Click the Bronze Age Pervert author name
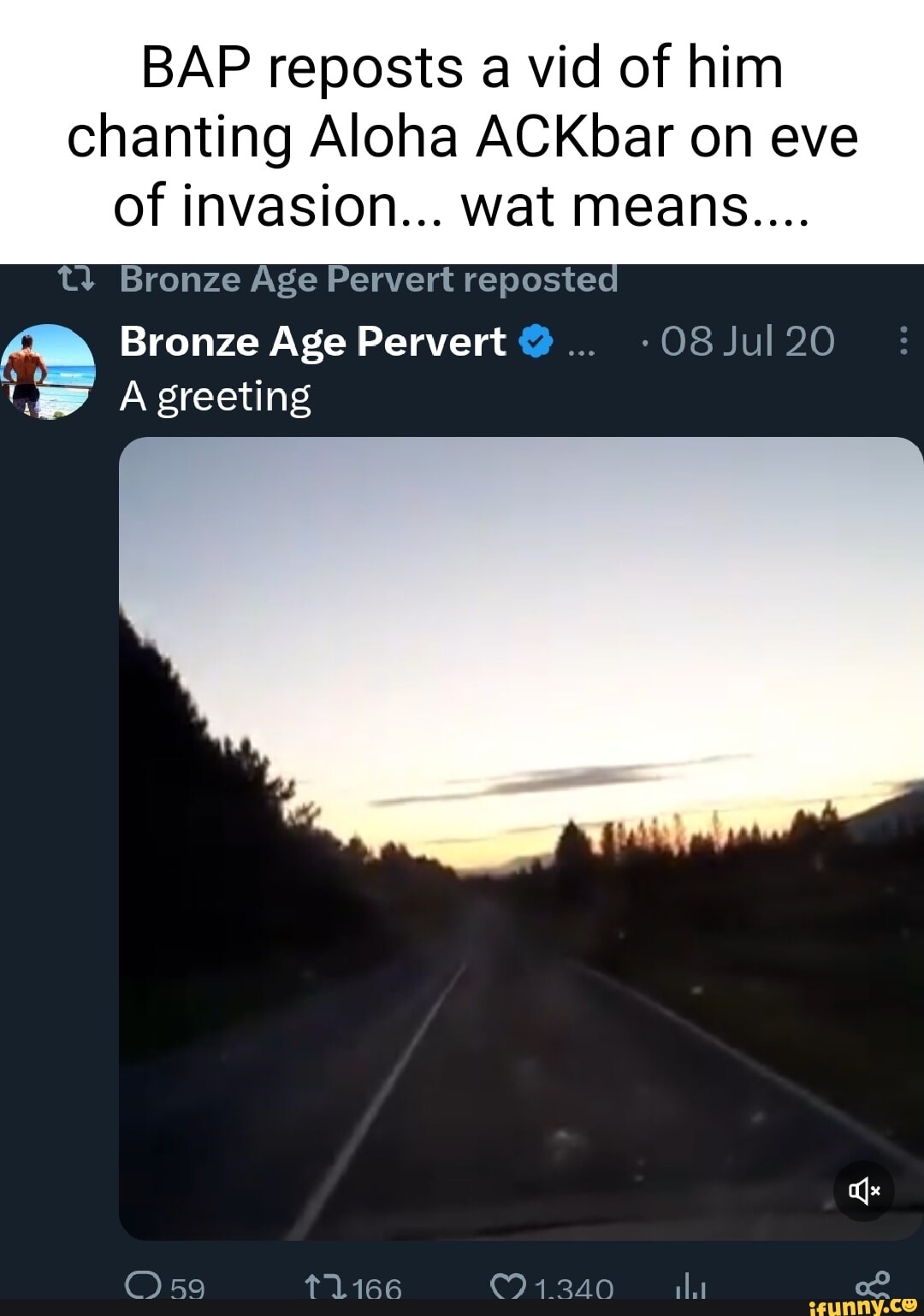Image resolution: width=924 pixels, height=1316 pixels. point(313,341)
